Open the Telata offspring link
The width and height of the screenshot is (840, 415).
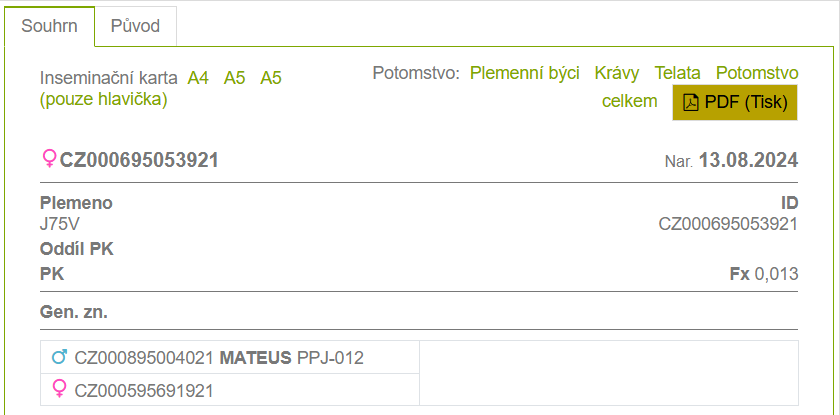pos(678,73)
